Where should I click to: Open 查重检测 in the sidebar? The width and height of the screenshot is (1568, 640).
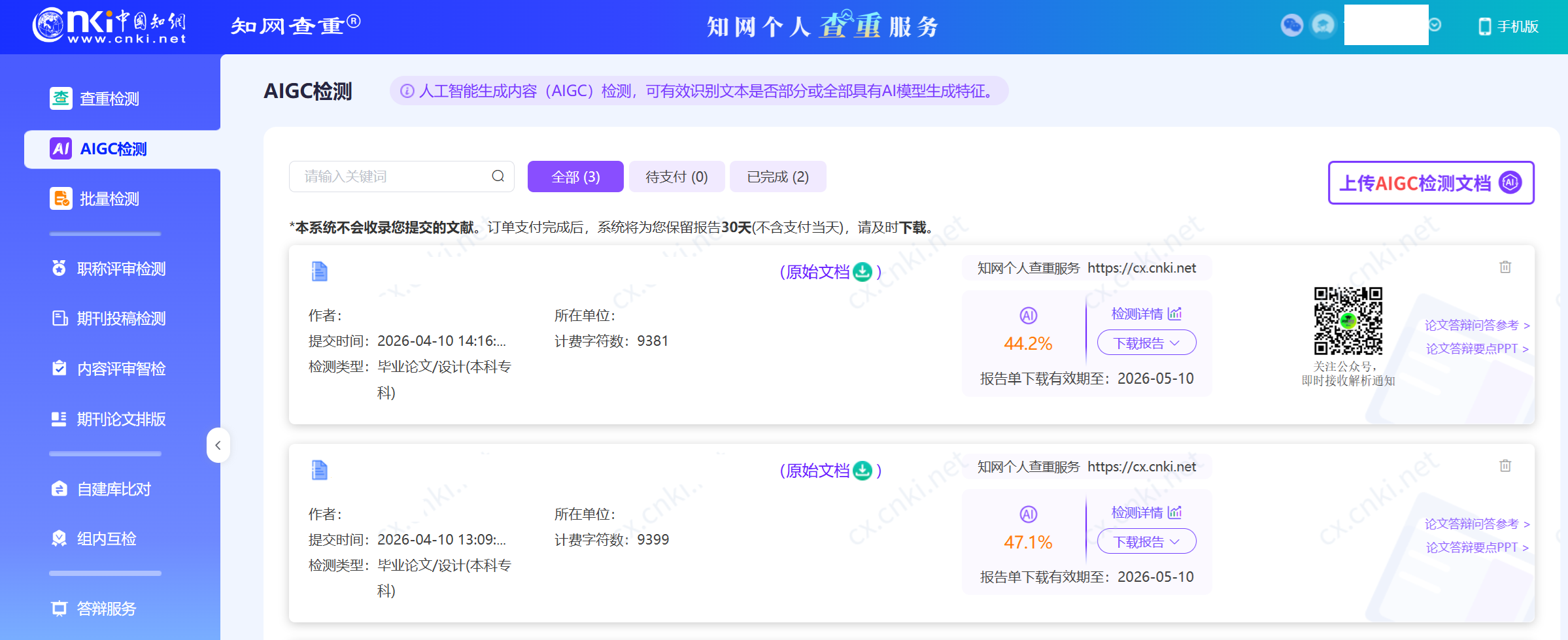tap(109, 99)
